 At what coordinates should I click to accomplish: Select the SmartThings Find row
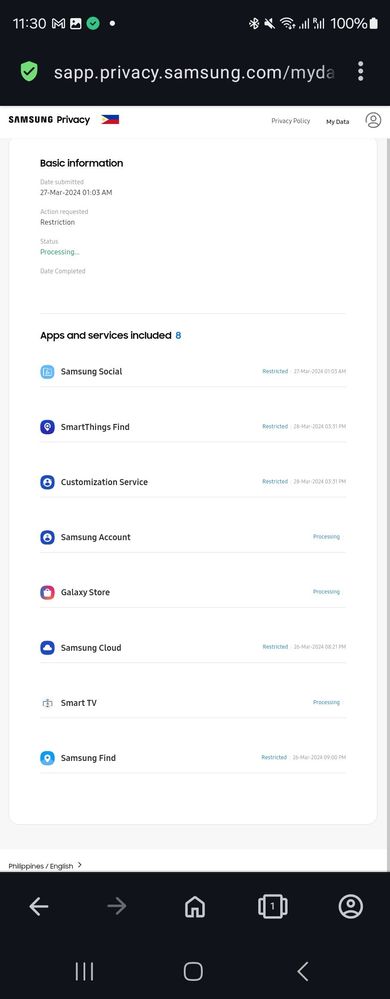193,427
